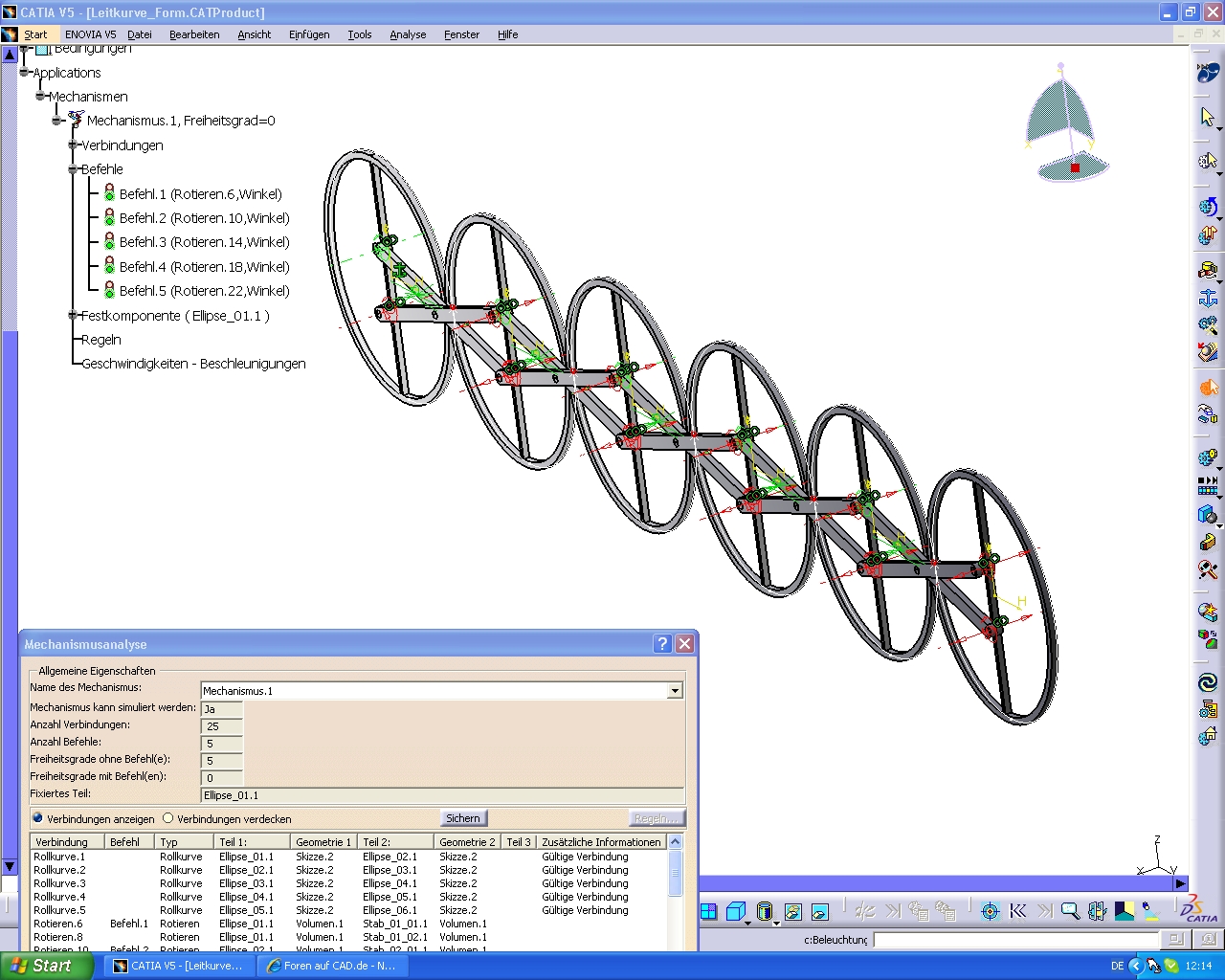Viewport: 1225px width, 980px height.
Task: Select 'Befehl.3 (Rotieren.14,Winkel)' in tree
Action: (204, 242)
